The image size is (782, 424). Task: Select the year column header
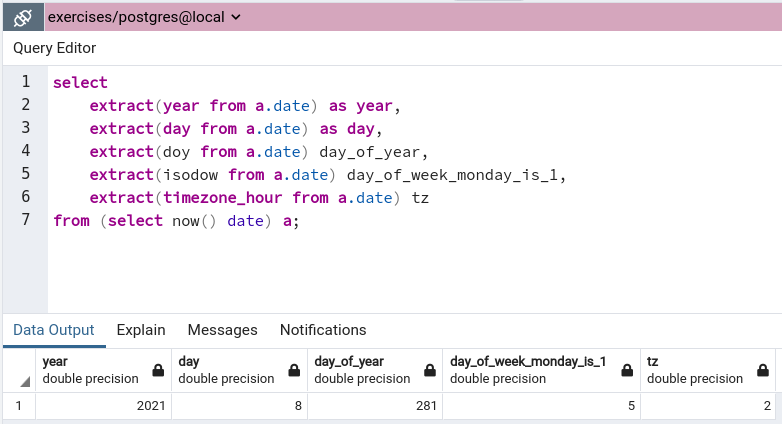click(x=90, y=370)
